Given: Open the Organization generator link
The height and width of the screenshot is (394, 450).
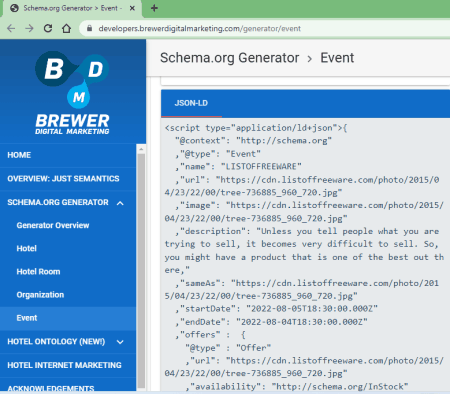Looking at the screenshot, I should pos(40,295).
